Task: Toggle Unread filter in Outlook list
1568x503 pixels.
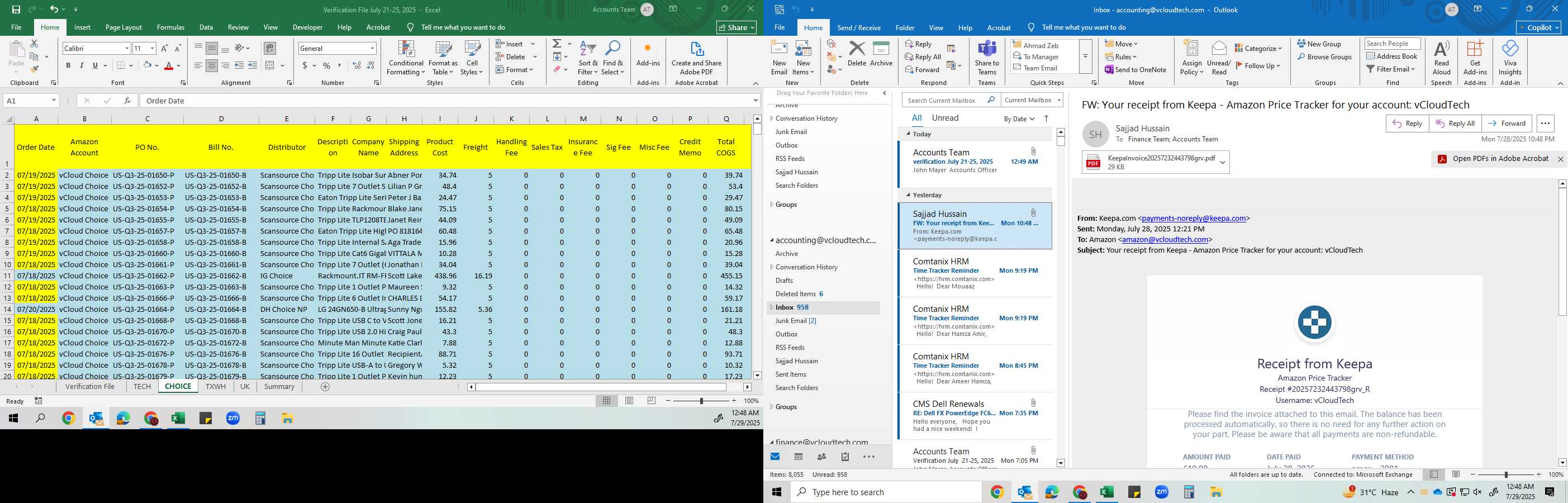Action: 945,118
